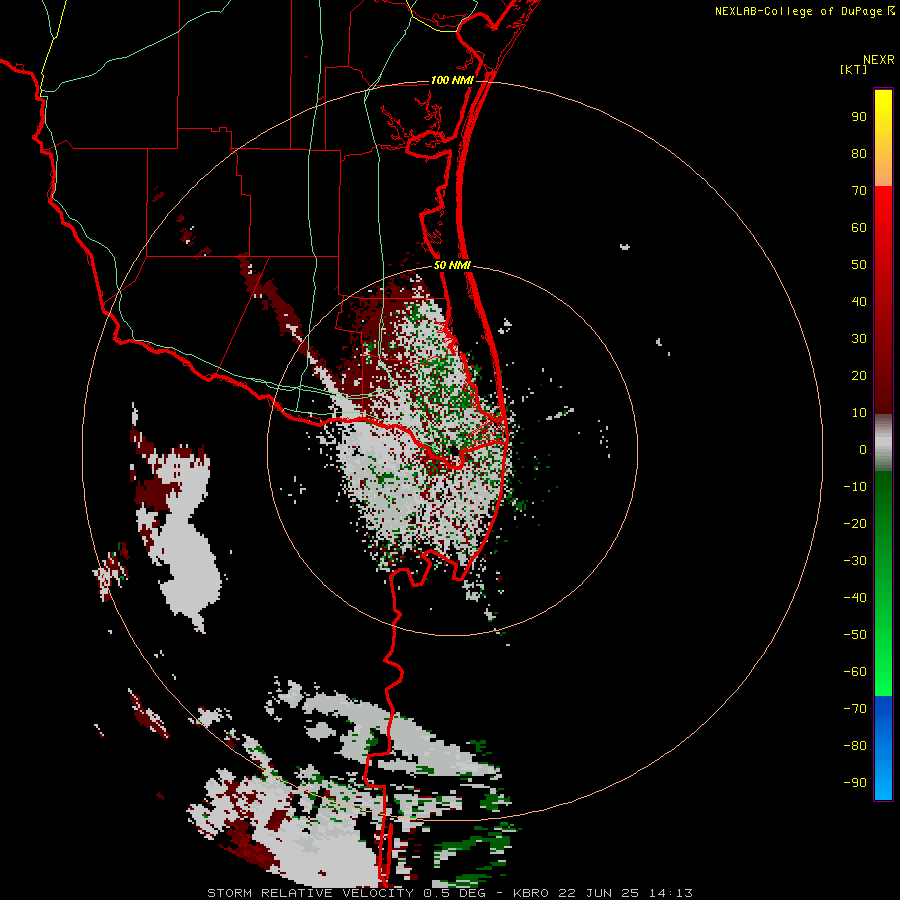Click the 10 value on the velocity scale
The width and height of the screenshot is (900, 900).
pos(859,413)
